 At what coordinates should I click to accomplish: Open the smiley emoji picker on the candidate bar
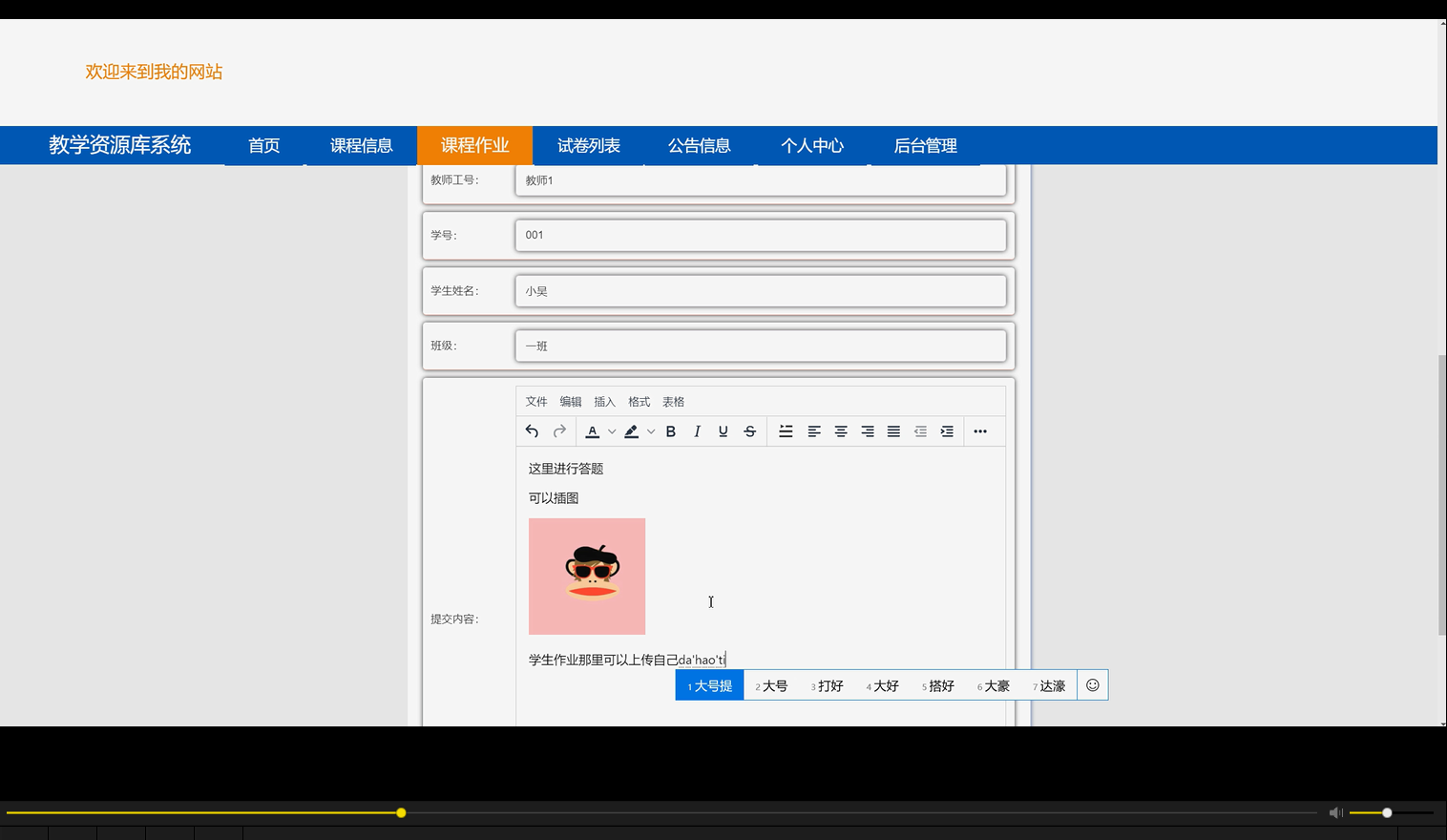tap(1092, 684)
